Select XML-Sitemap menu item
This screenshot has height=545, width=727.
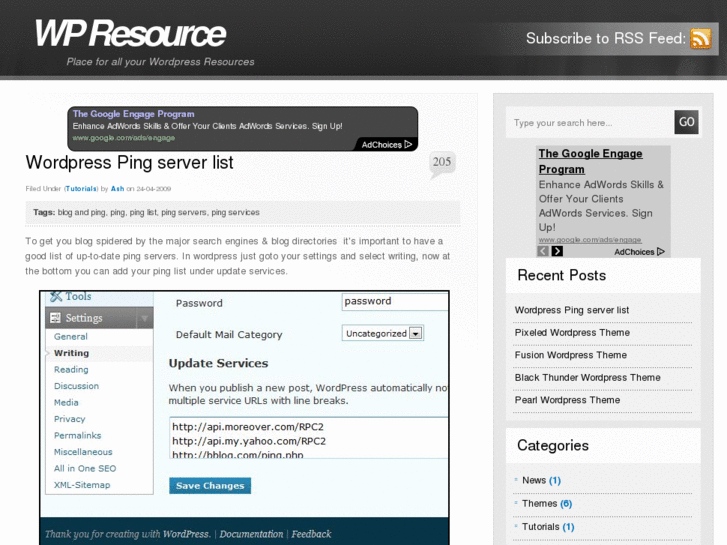[x=82, y=485]
